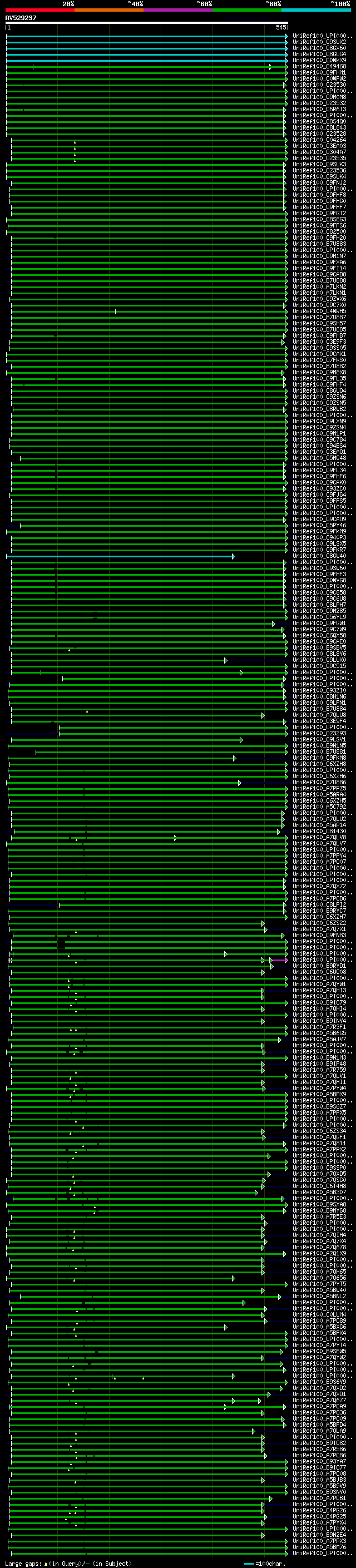The image size is (356, 1568).
Task: Select hit label UniRef100_A5ARA4
Action: 319,794
